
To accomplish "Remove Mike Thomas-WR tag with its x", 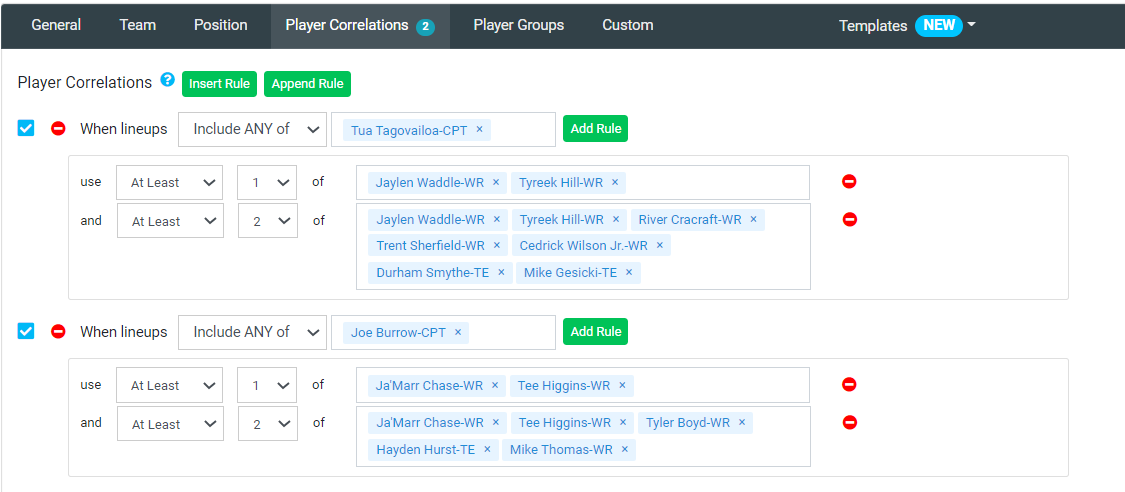I will [624, 450].
